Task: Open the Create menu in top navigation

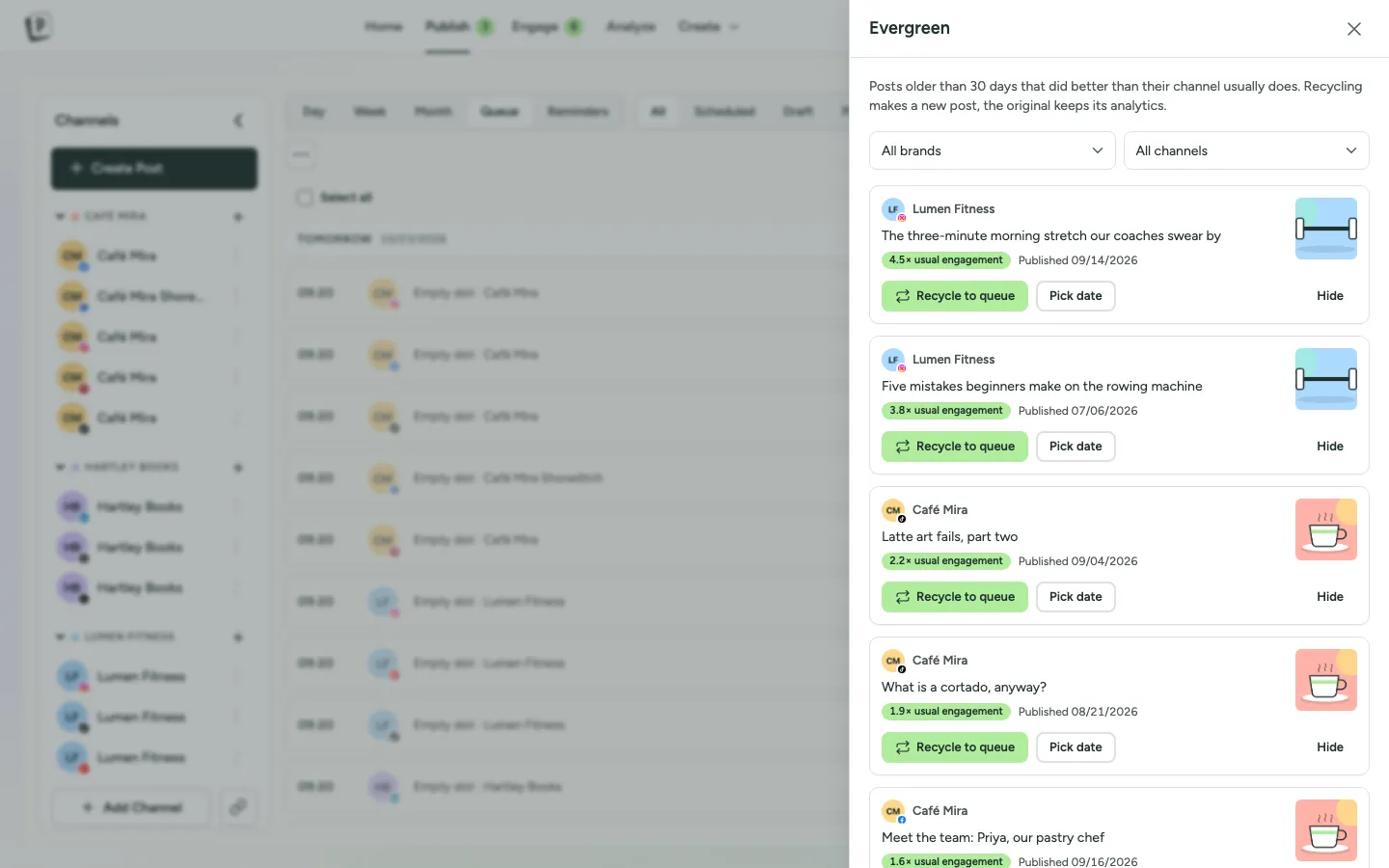Action: click(x=709, y=26)
